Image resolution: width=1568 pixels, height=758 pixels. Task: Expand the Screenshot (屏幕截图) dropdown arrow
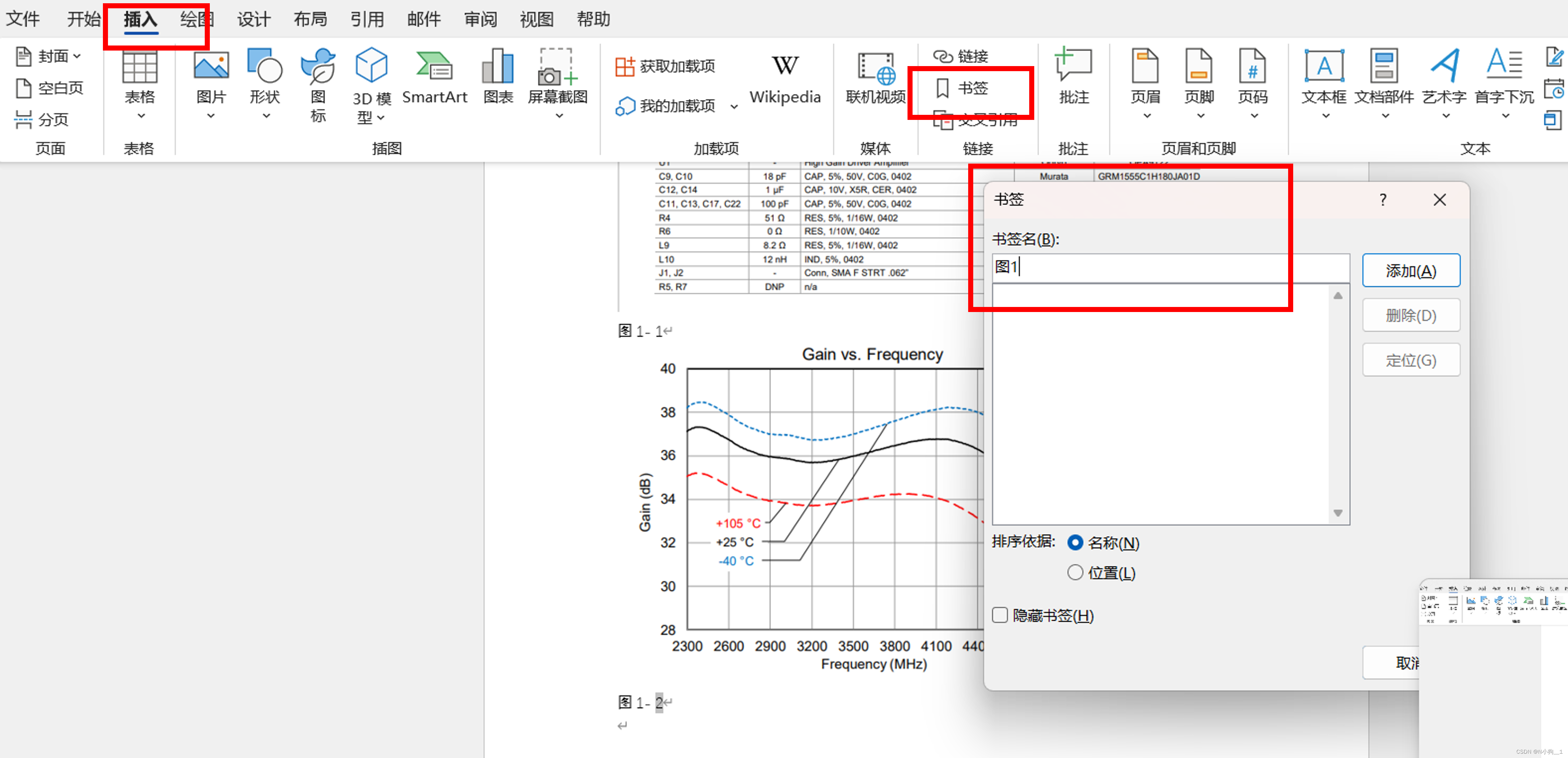(x=559, y=116)
